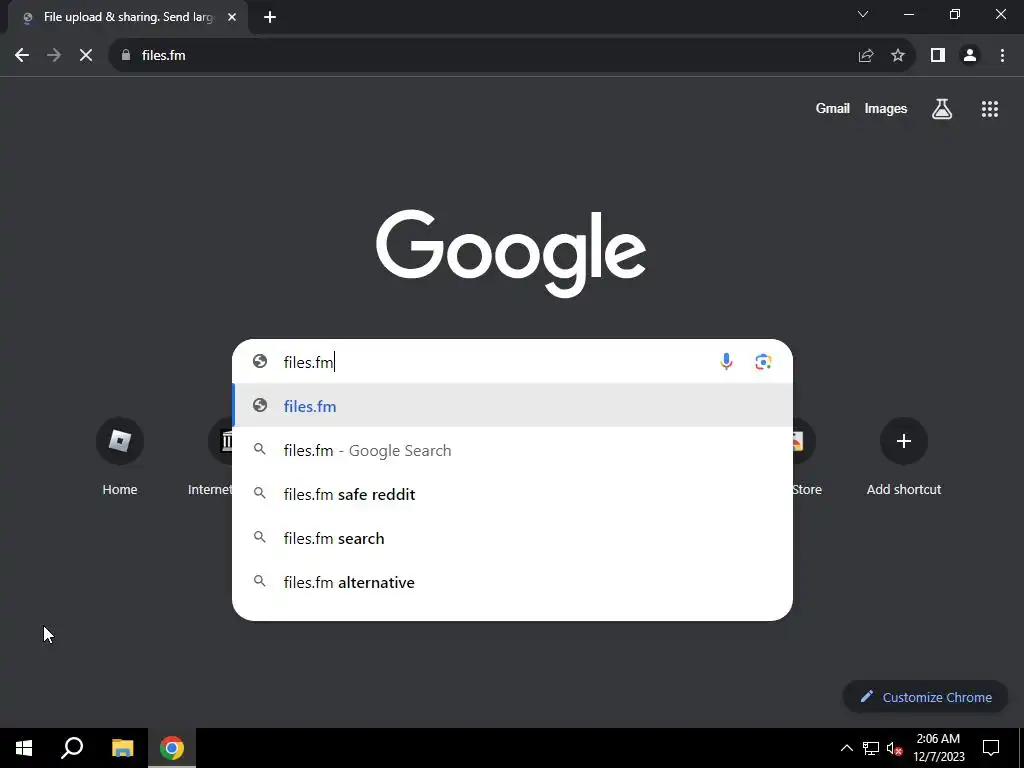
Task: Open the Windows notification center
Action: 991,748
